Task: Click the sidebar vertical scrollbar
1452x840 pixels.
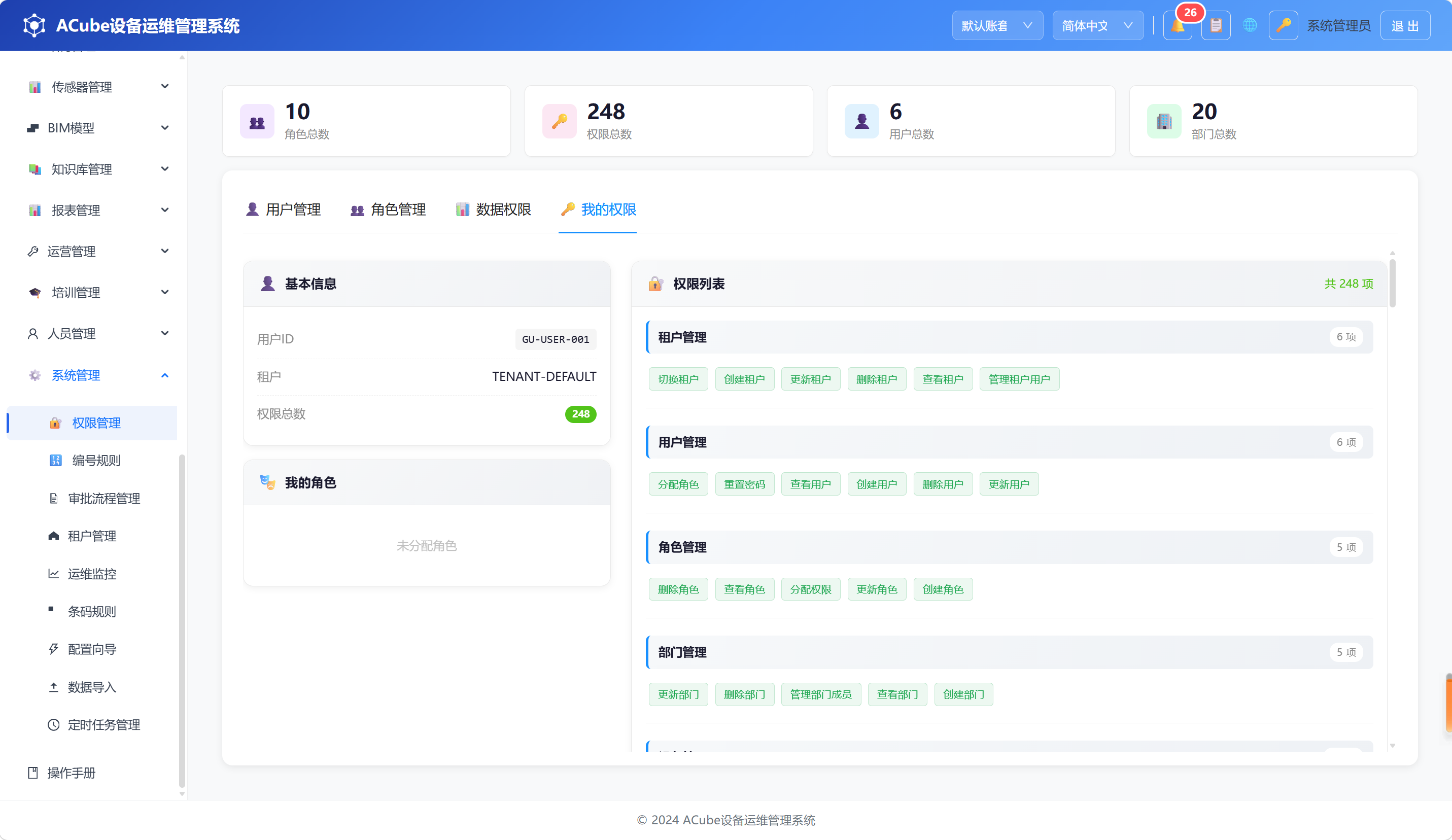Action: click(x=182, y=621)
